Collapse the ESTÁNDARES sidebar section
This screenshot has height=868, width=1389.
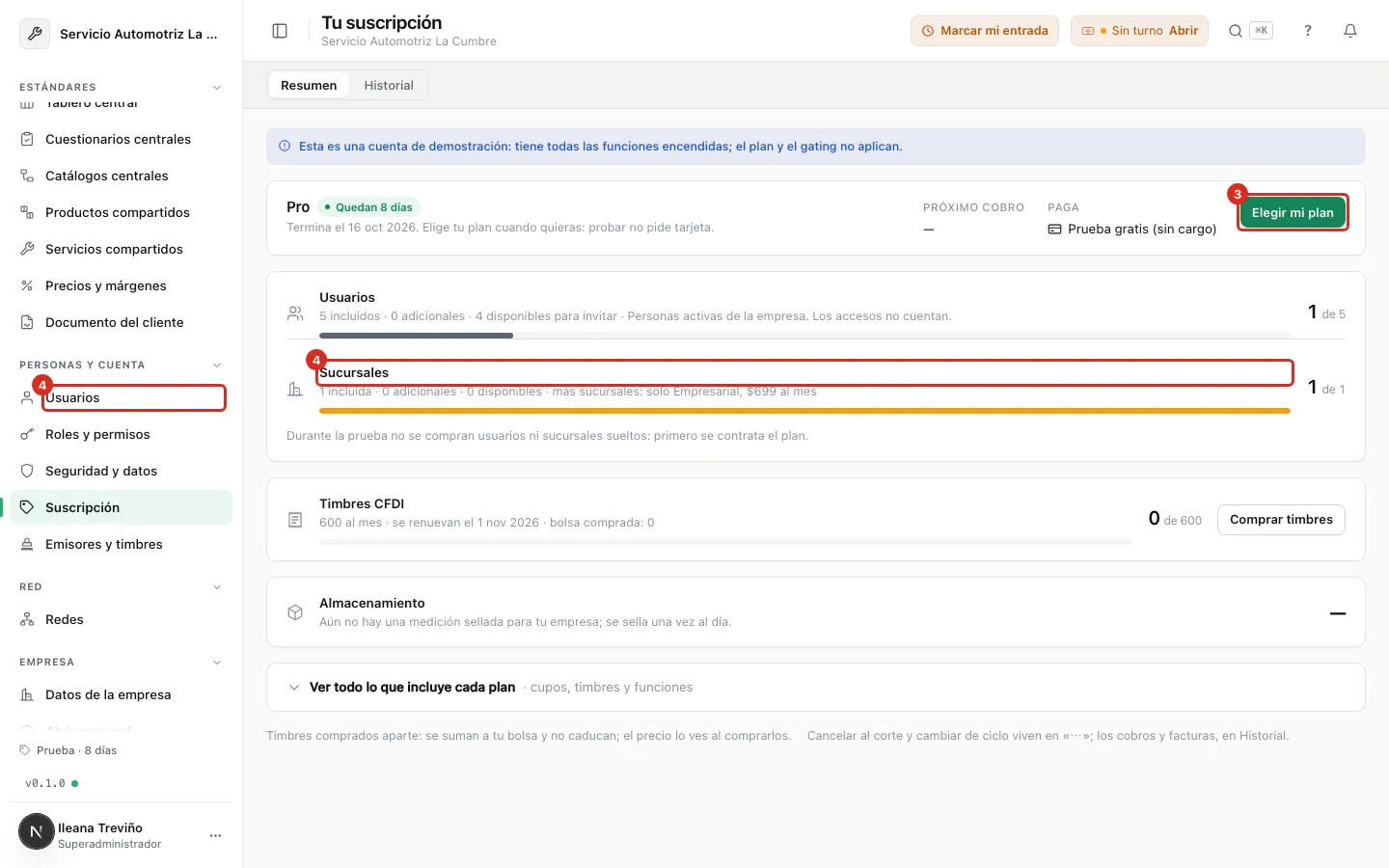(217, 87)
